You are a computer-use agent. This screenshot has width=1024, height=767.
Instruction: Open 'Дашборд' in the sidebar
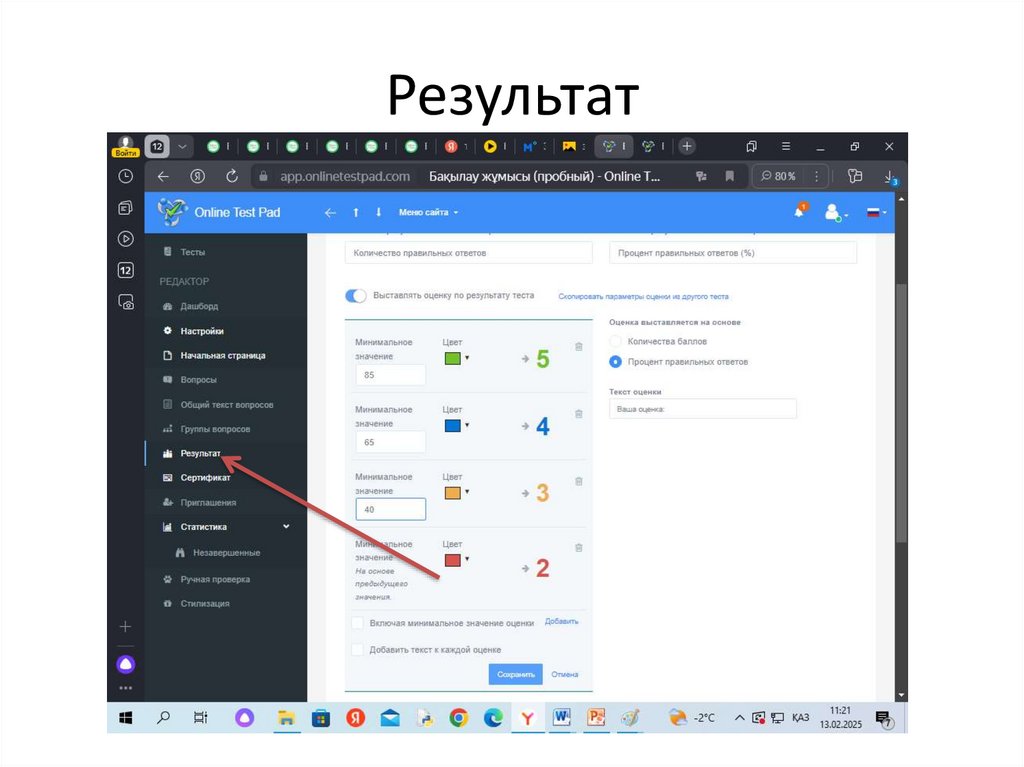199,306
